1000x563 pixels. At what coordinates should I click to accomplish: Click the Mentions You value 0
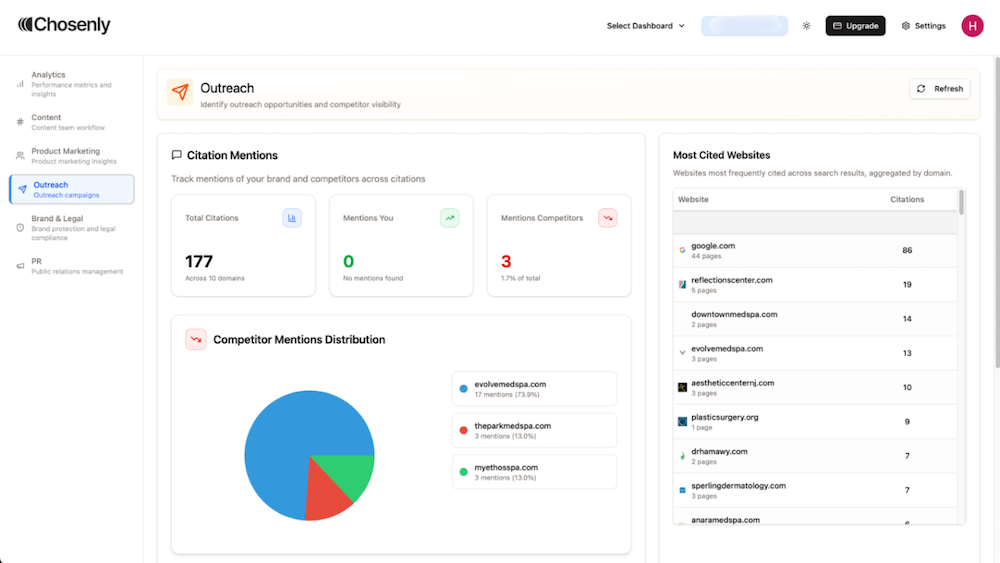click(348, 261)
